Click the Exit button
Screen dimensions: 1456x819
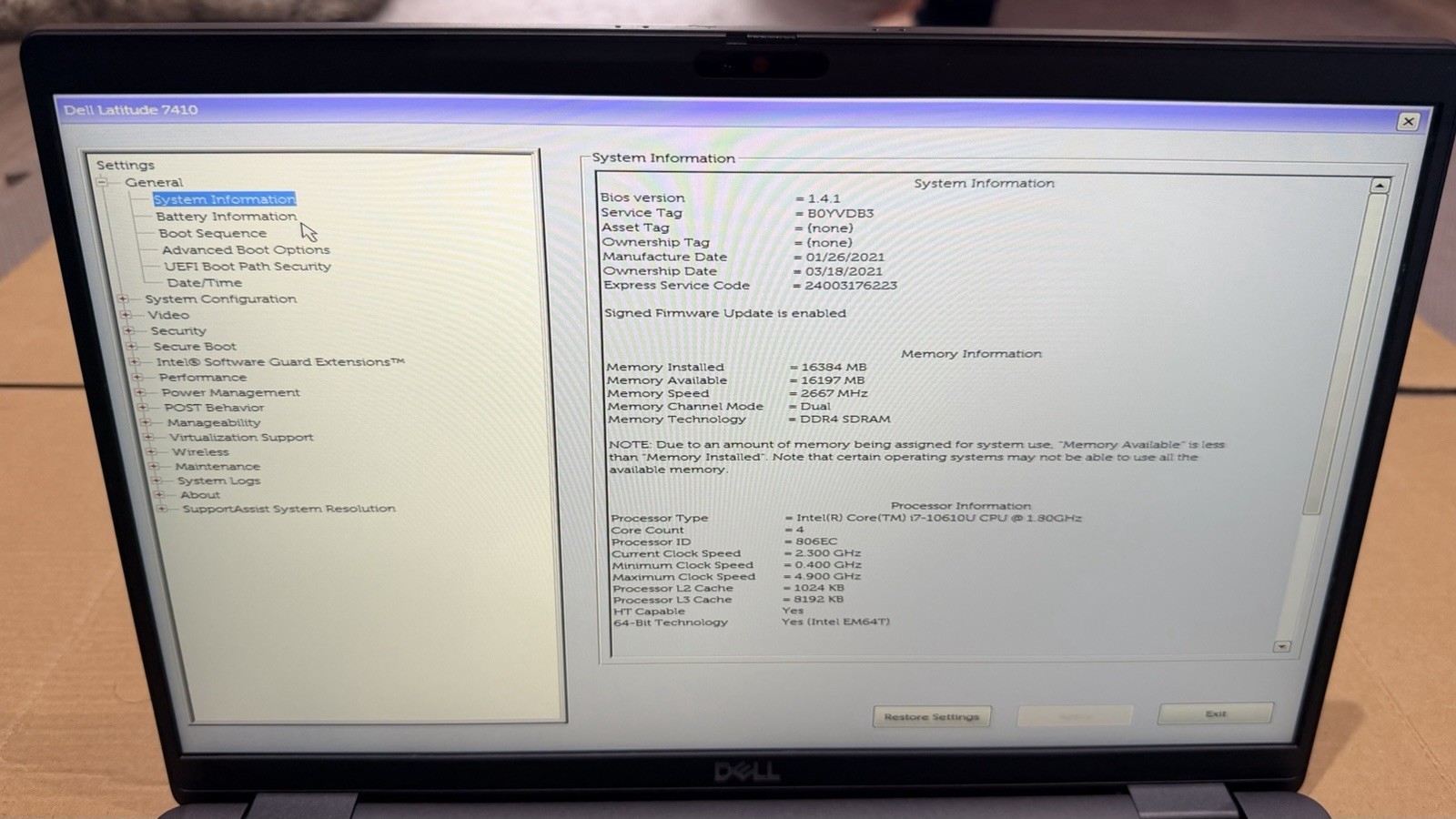[1216, 713]
